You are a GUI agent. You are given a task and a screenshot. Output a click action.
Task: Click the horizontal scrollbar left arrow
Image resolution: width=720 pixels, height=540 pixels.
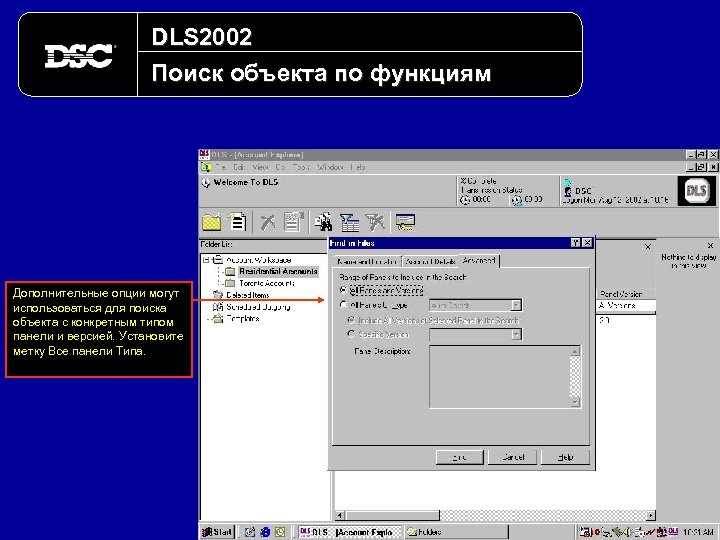339,516
